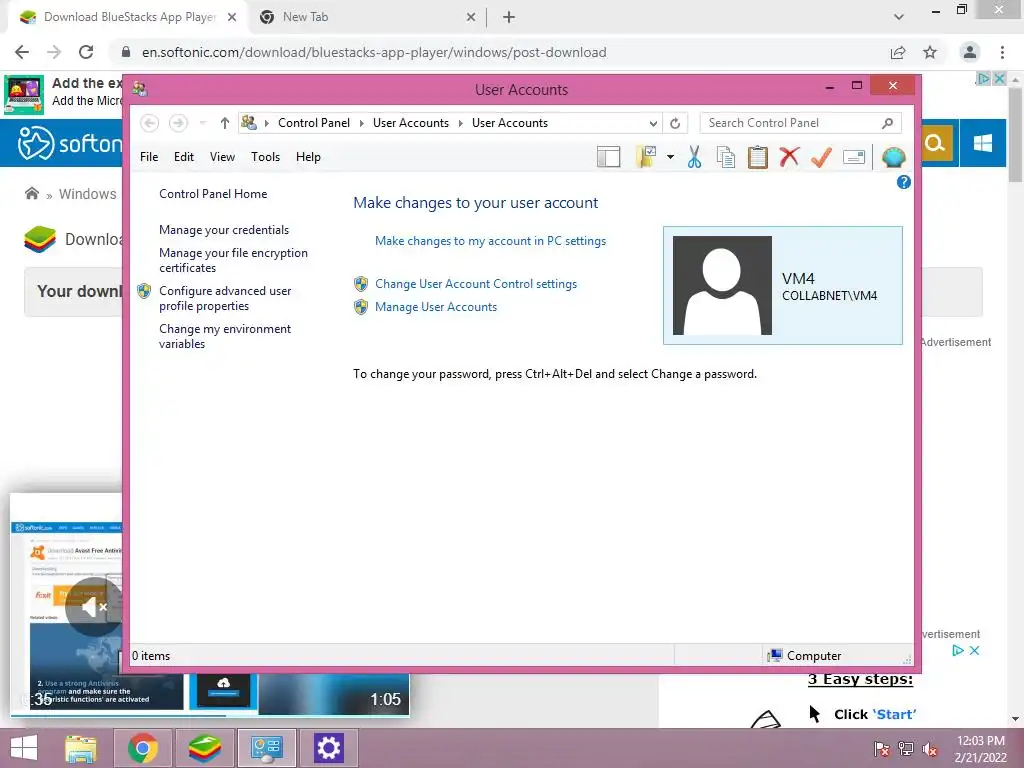Click the Cut scissors toolbar icon
Screen dimensions: 1024x768
coord(694,157)
